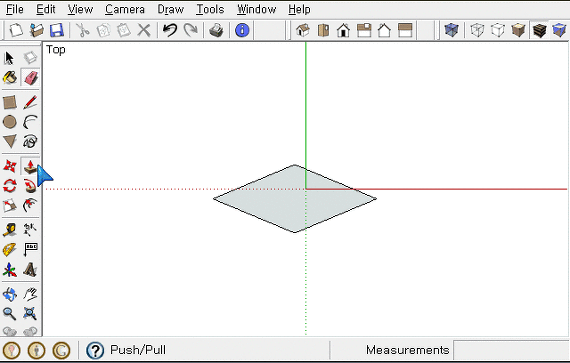Save the model with floppy disk icon
Image resolution: width=570 pixels, height=363 pixels.
[x=57, y=30]
